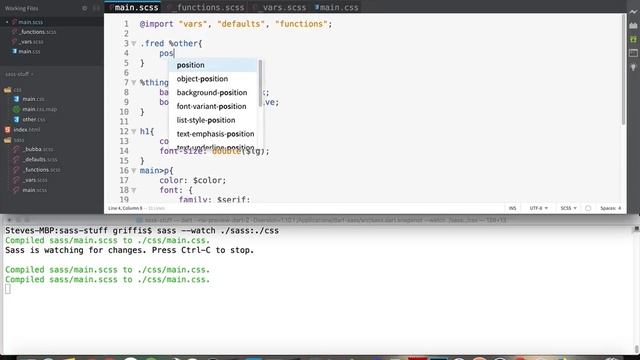Toggle INS insert mode indicator
The height and width of the screenshot is (360, 640).
512,208
